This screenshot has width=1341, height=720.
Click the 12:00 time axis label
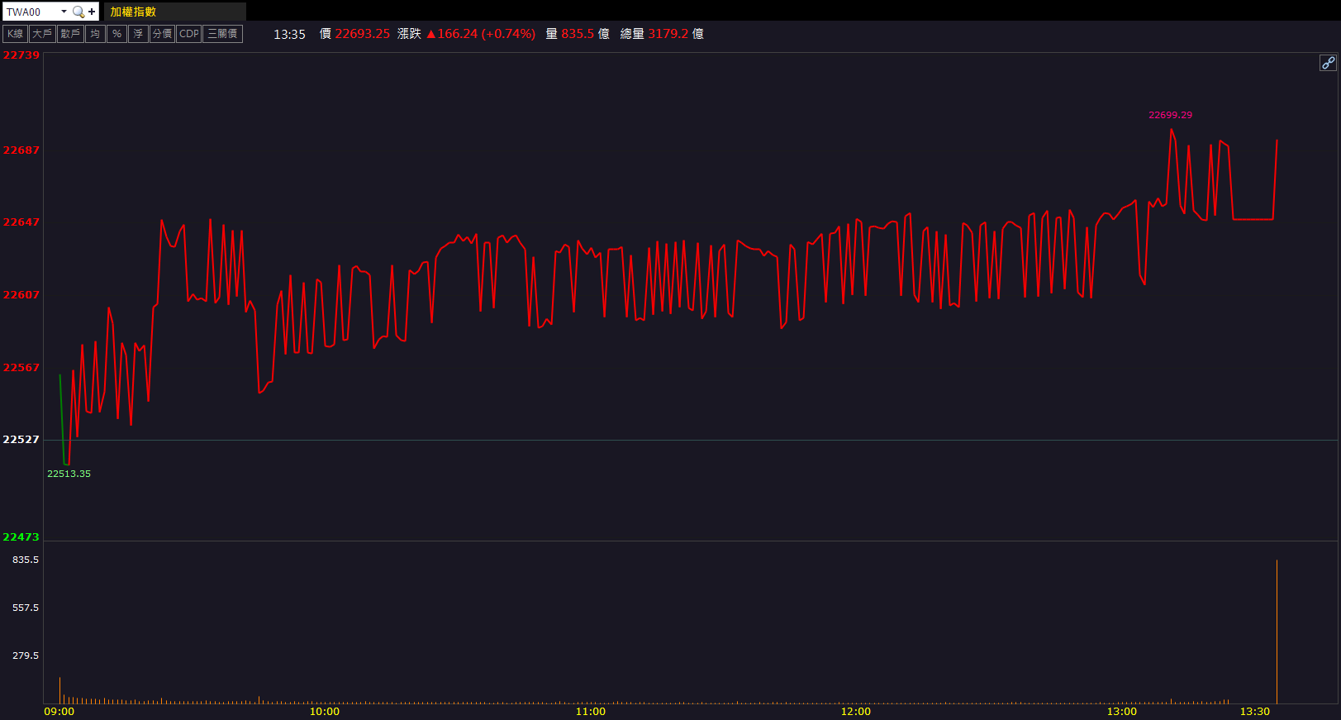[x=856, y=712]
